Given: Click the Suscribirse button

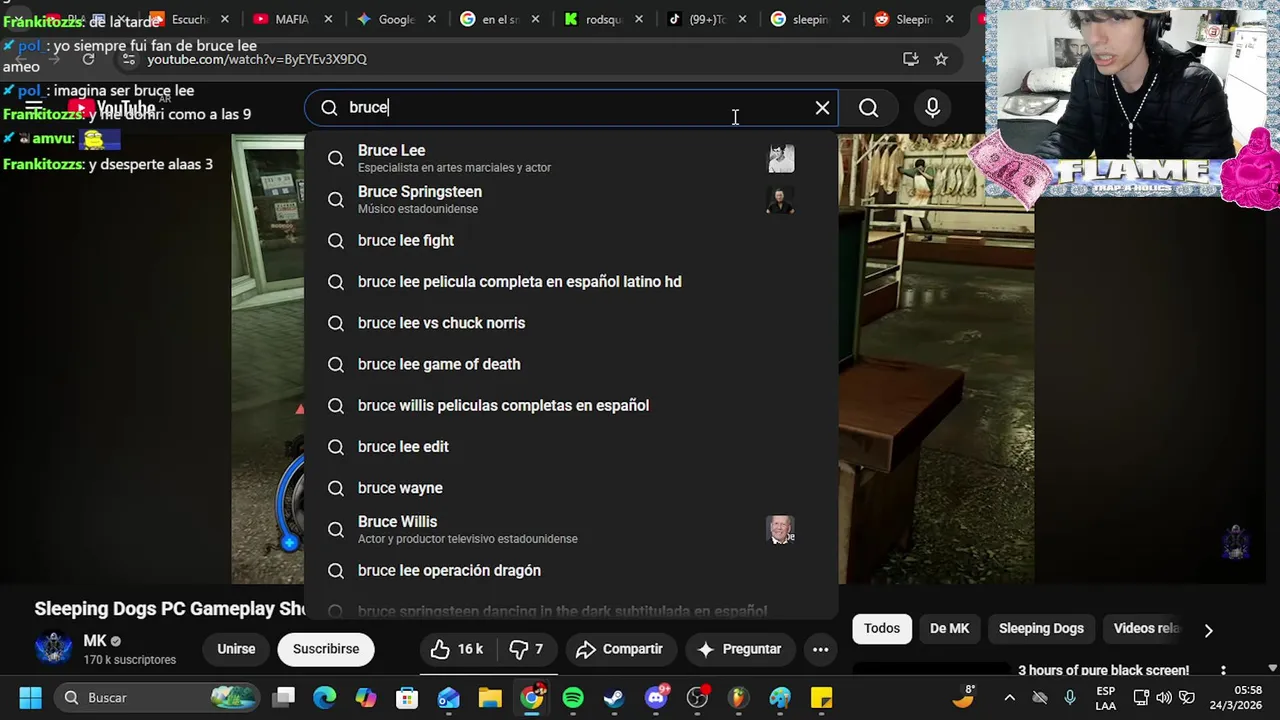Looking at the screenshot, I should [x=326, y=649].
